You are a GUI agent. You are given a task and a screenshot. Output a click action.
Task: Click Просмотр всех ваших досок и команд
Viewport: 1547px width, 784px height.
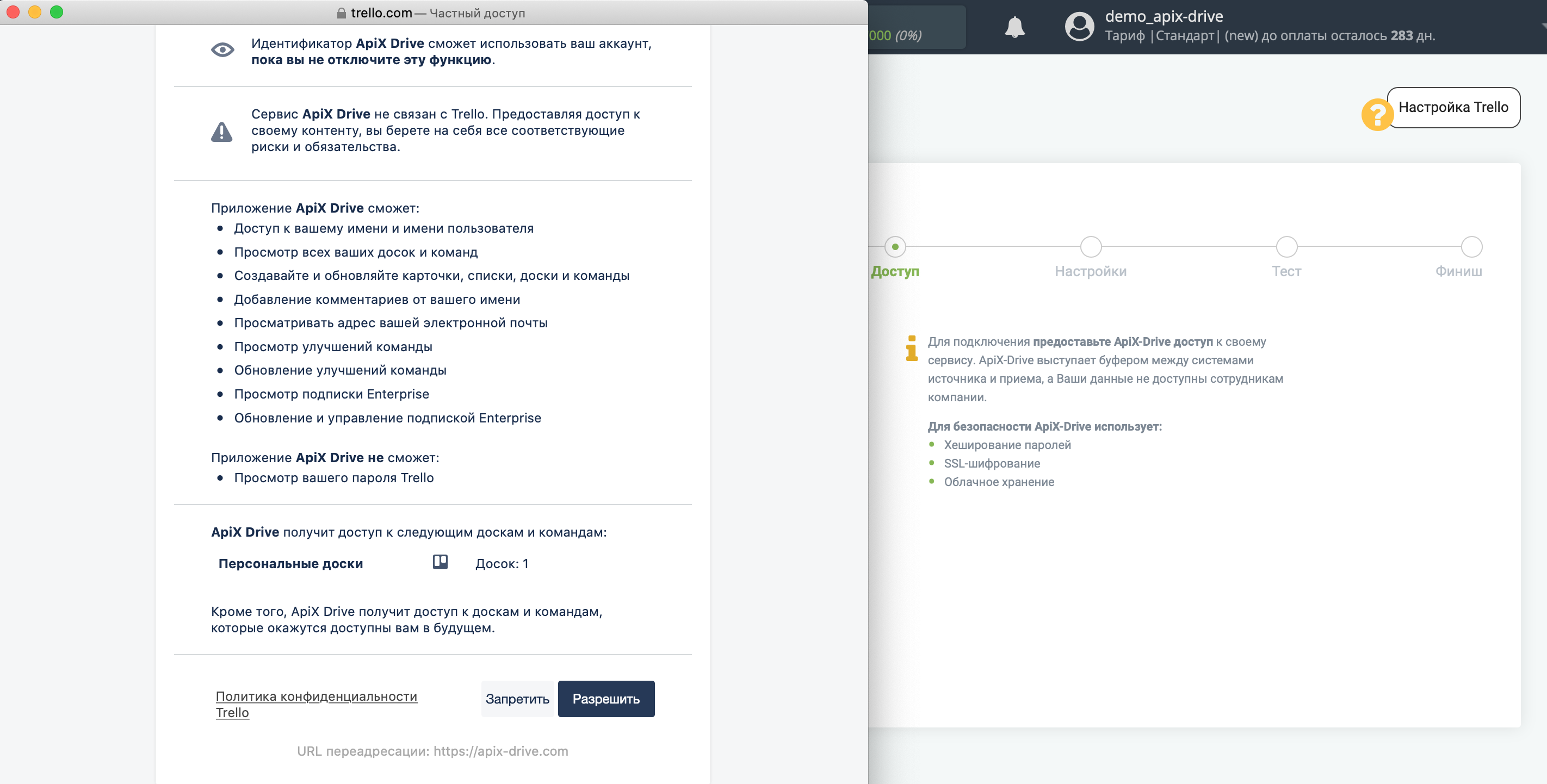(x=356, y=252)
